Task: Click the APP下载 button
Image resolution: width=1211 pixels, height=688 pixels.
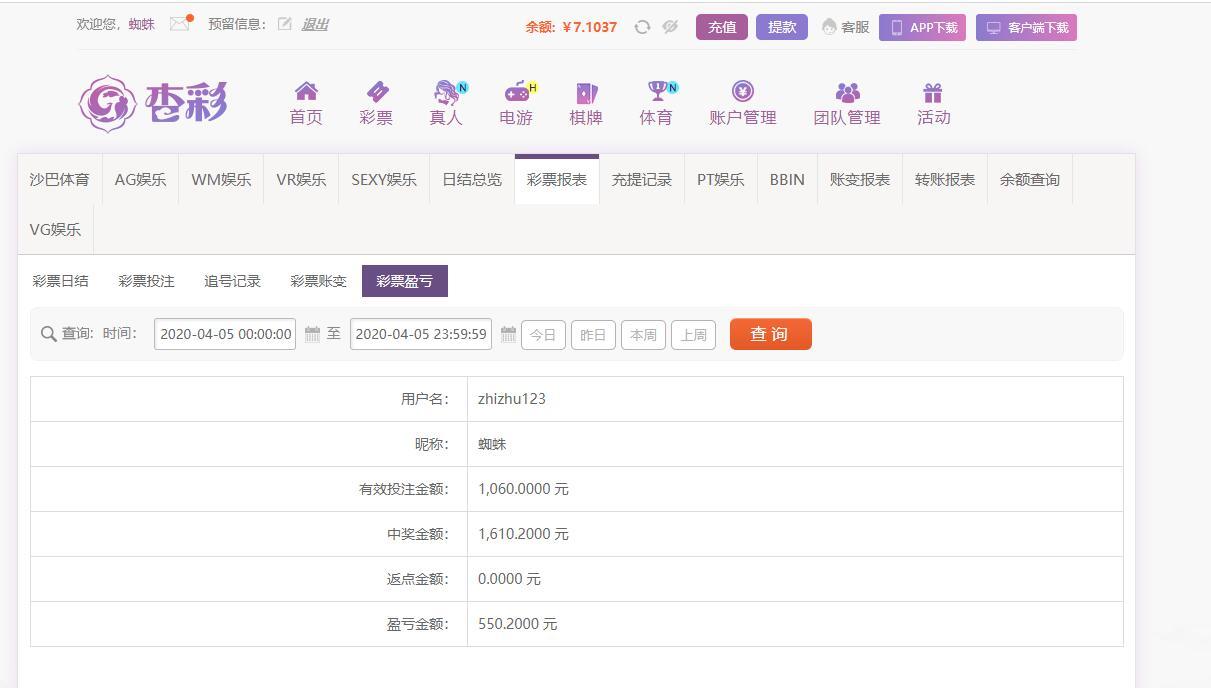Action: point(922,28)
